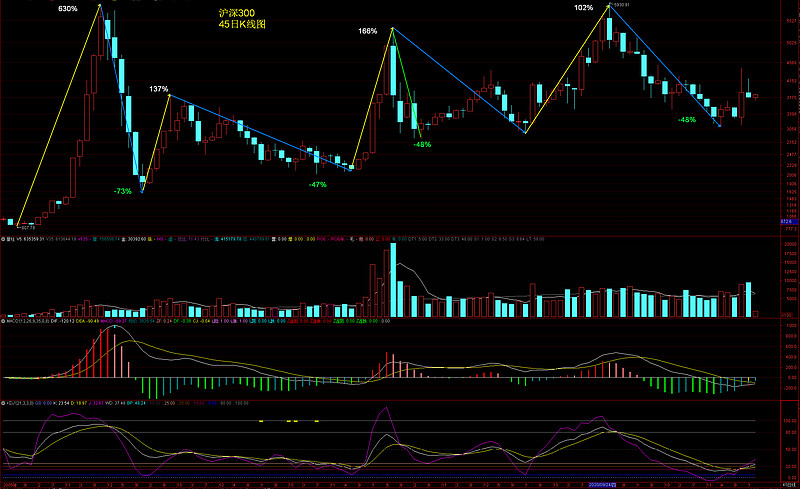Click the small icon beside volume indicator

(4, 239)
